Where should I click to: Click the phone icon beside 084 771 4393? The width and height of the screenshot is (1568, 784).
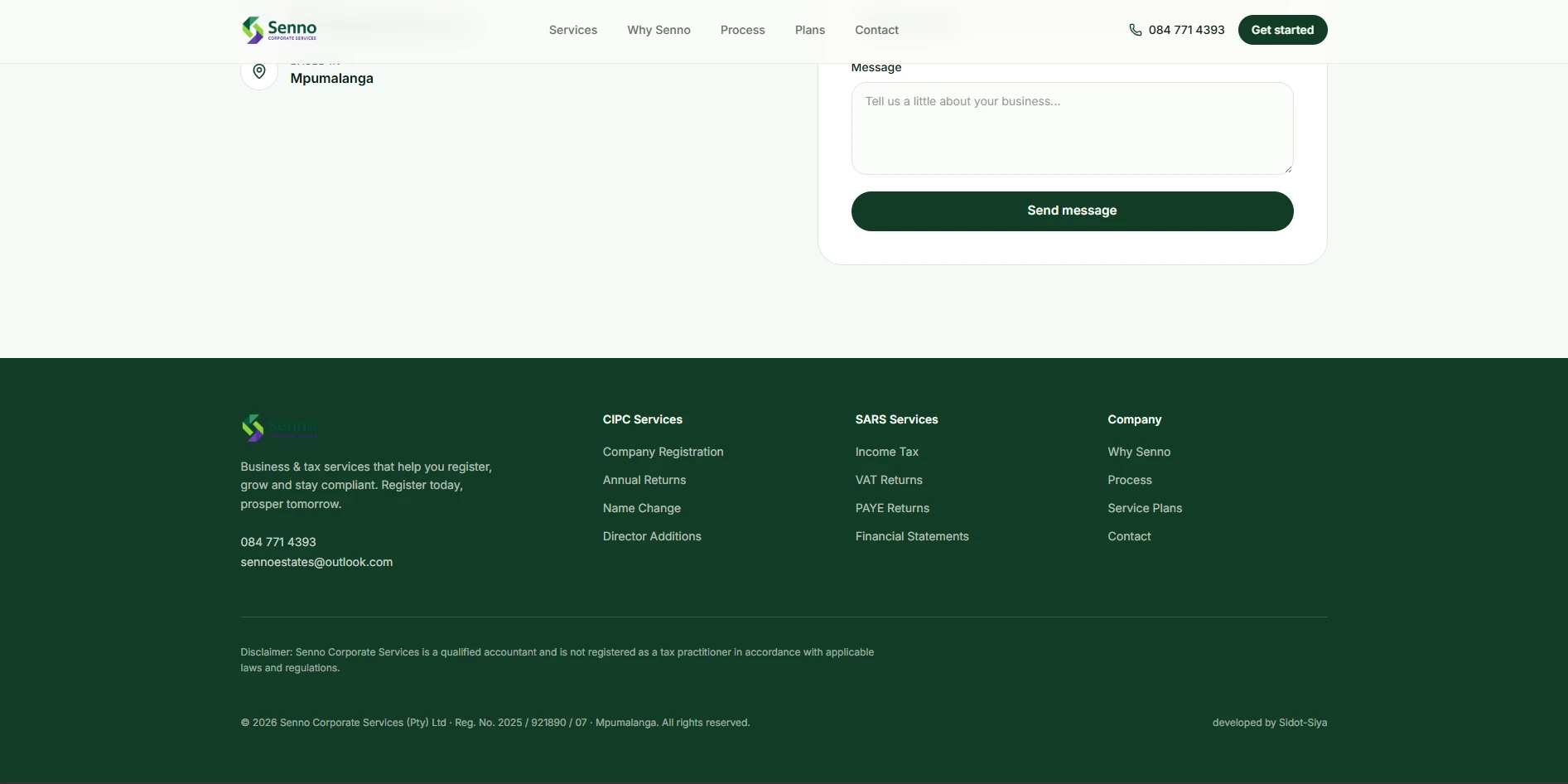tap(1135, 30)
